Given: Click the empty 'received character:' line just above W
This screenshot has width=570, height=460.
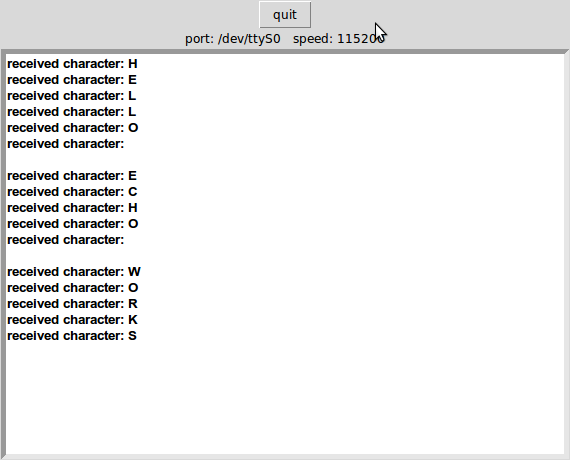Looking at the screenshot, I should [x=66, y=240].
